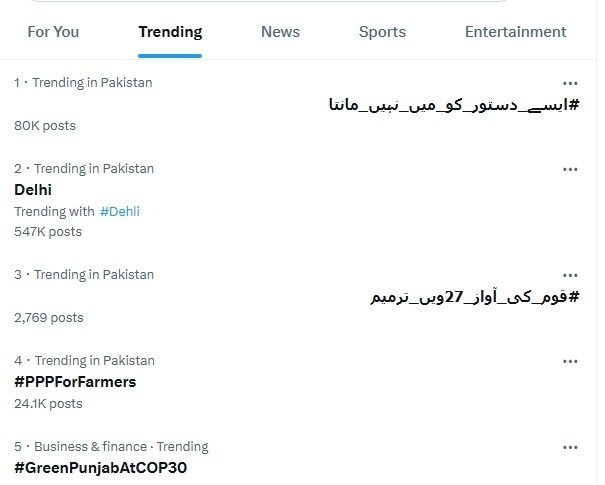Open the Delhi trending topic
This screenshot has width=605, height=485.
pos(33,189)
